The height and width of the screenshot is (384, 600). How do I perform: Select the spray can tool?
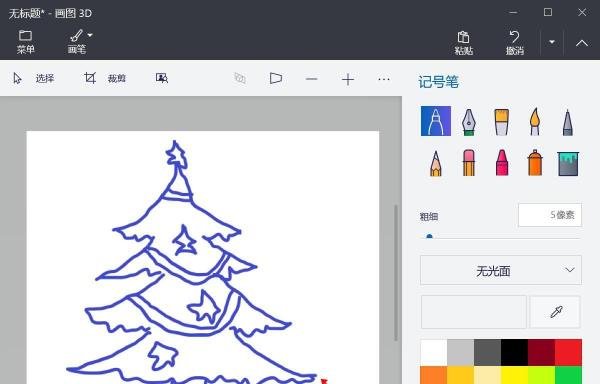535,163
